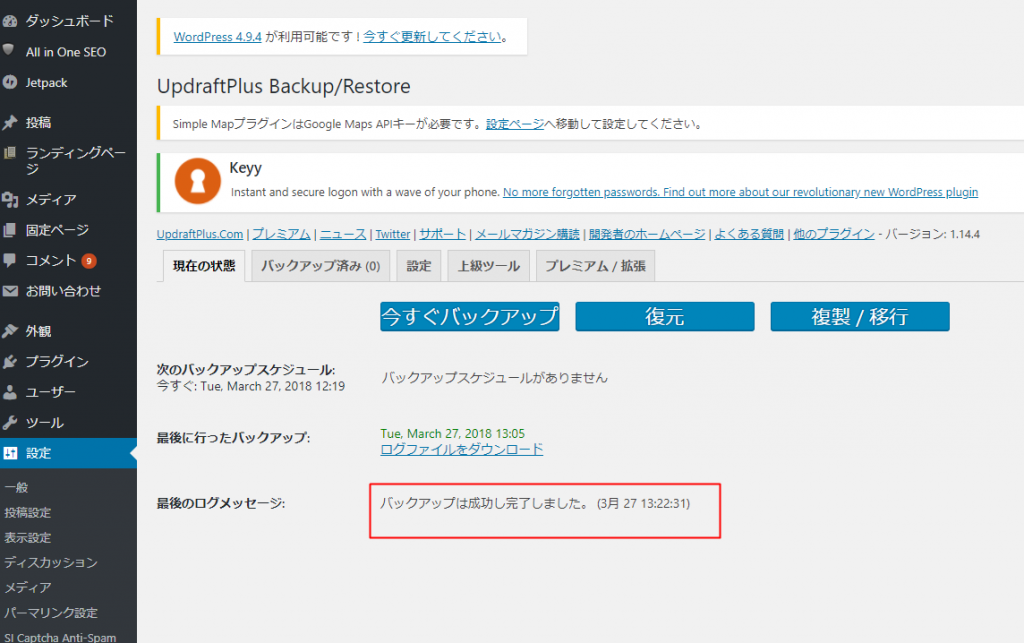Click the Keyy 'No more forgotten passwords' link
This screenshot has width=1024, height=643.
pos(741,192)
